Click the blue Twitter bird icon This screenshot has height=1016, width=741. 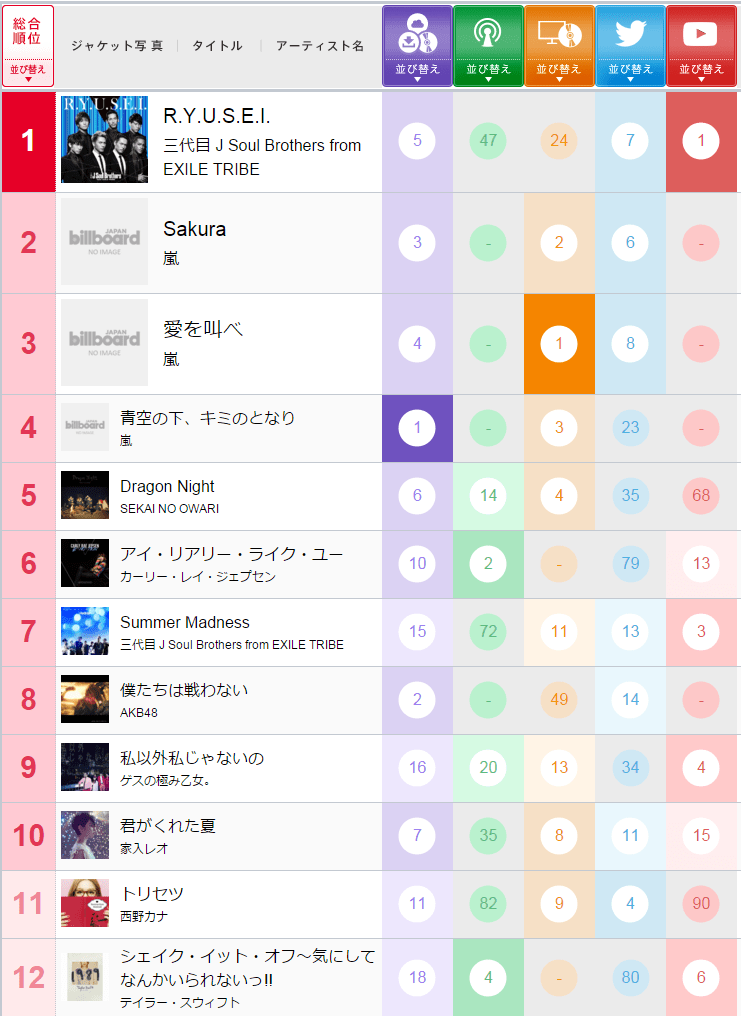630,35
